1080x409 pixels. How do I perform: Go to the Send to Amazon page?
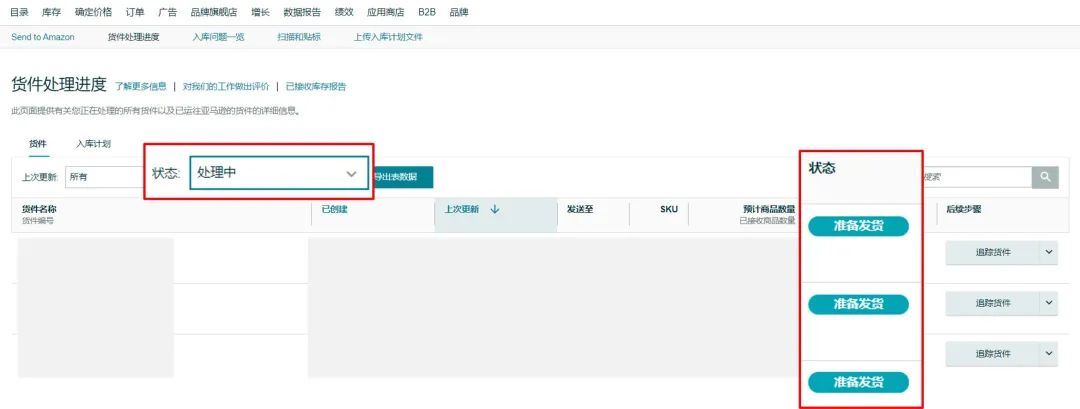43,37
